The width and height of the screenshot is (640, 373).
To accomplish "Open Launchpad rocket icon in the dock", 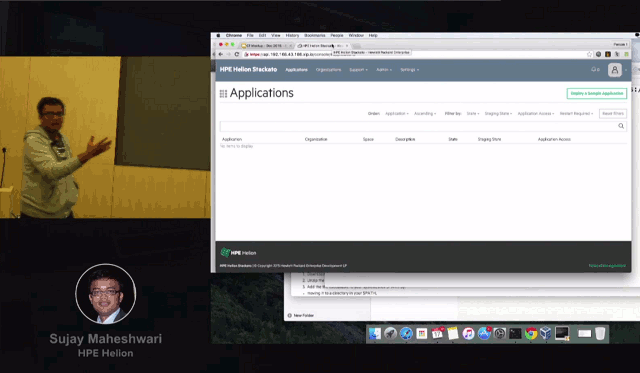I will click(390, 333).
